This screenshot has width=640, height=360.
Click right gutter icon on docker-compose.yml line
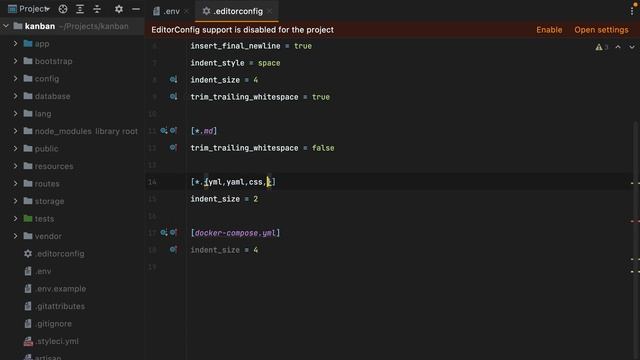173,233
